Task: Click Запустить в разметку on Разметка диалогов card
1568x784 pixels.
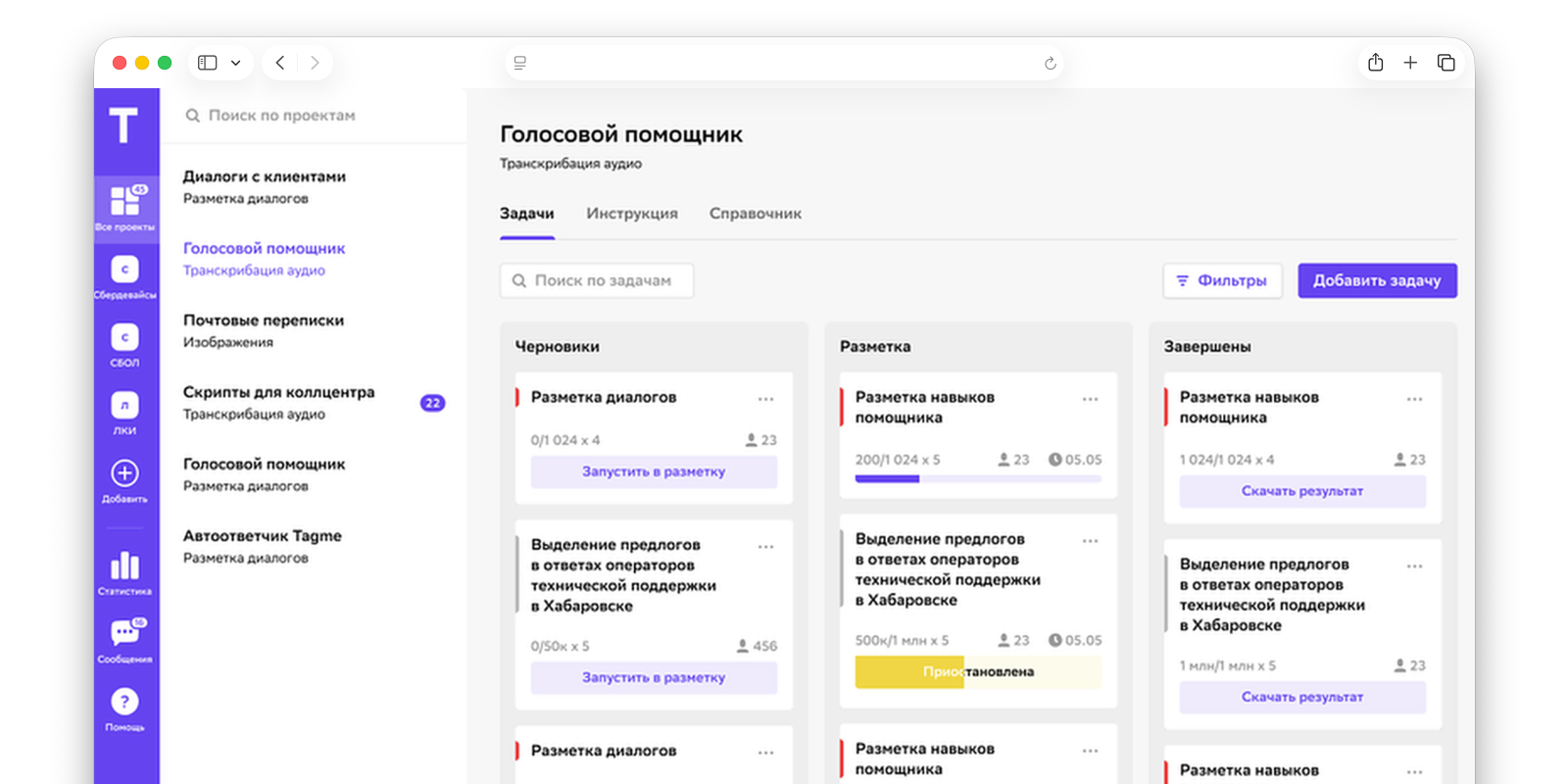Action: click(x=654, y=471)
